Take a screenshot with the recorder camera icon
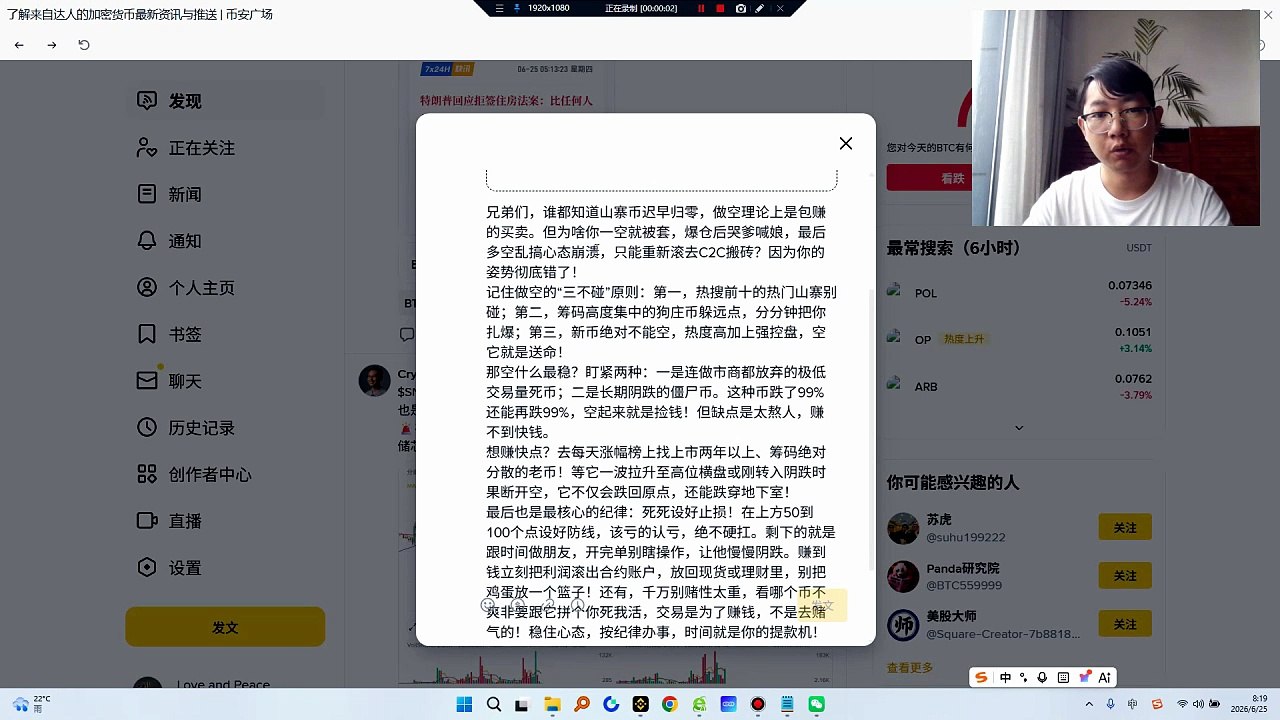 [740, 8]
